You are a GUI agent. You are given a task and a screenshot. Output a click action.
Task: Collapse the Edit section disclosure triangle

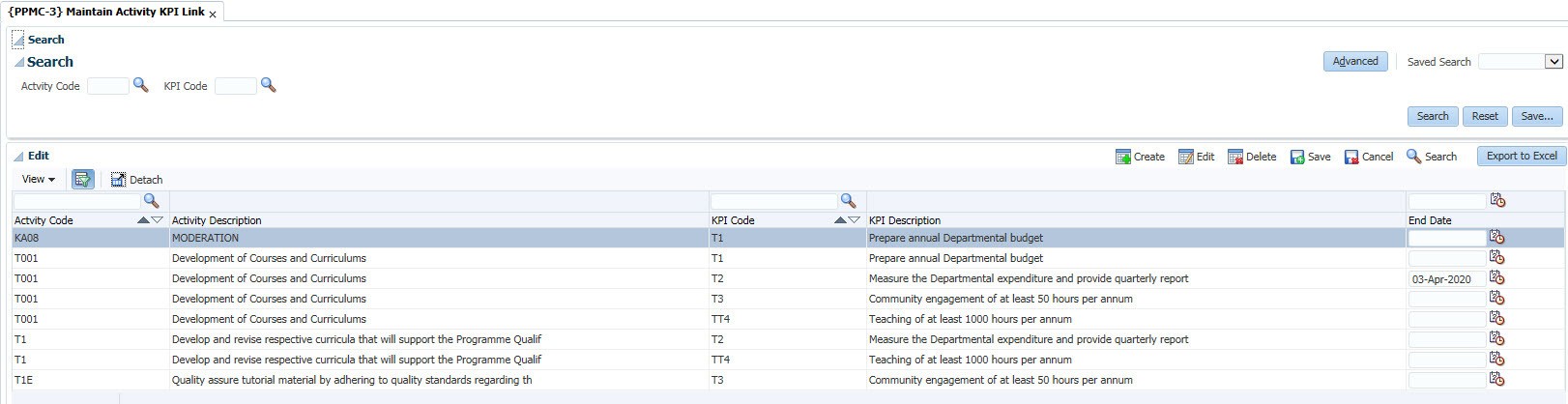[x=18, y=156]
